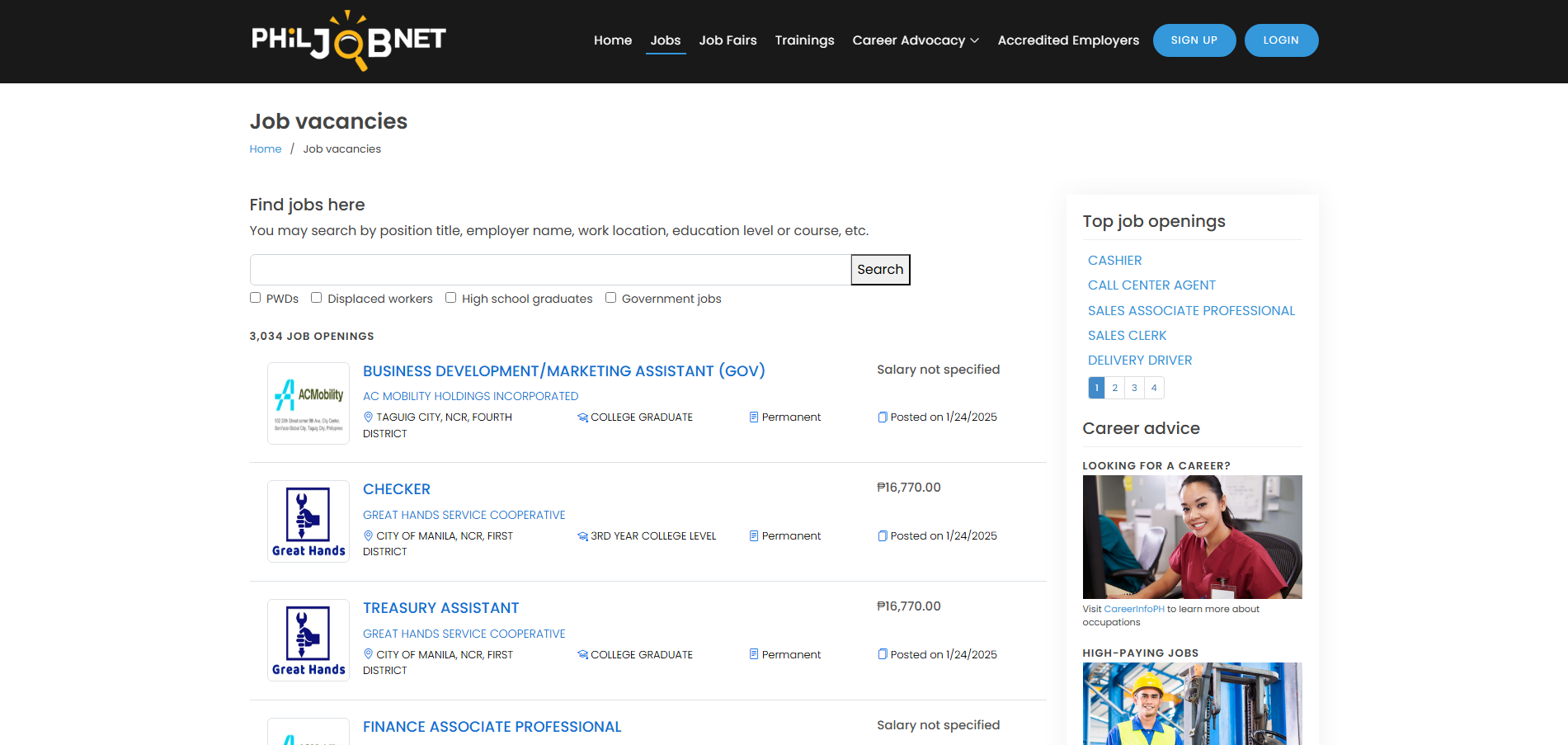The image size is (1568, 745).
Task: Open TREASURY ASSISTANT job posting
Action: 441,608
